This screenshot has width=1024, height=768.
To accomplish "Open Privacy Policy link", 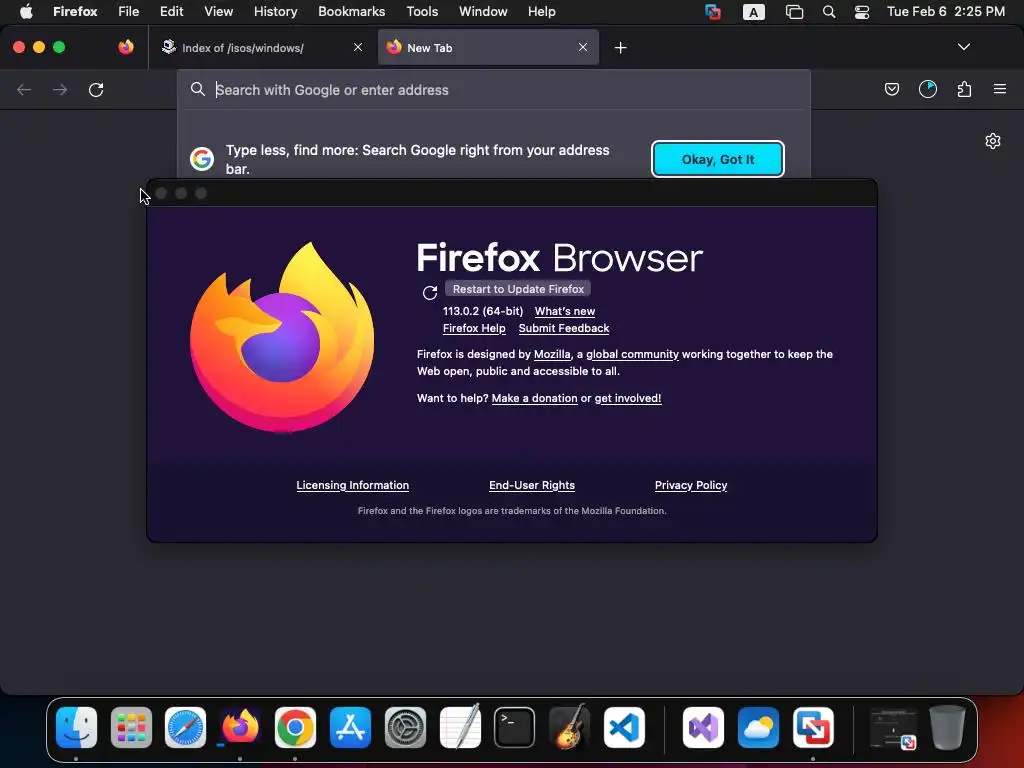I will [691, 485].
